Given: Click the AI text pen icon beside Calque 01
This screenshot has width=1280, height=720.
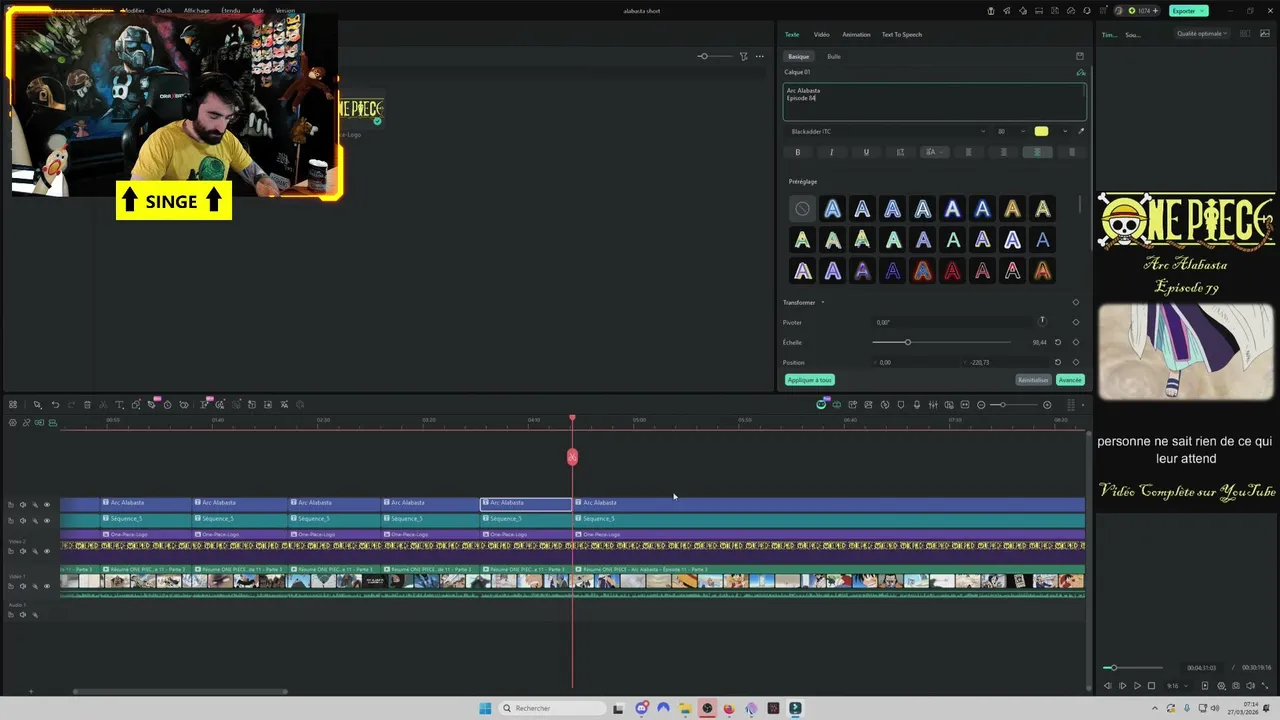Looking at the screenshot, I should (x=1081, y=72).
